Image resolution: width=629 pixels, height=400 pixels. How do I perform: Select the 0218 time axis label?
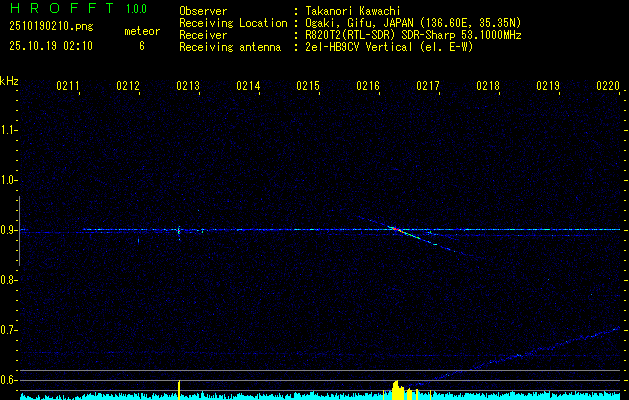488,86
